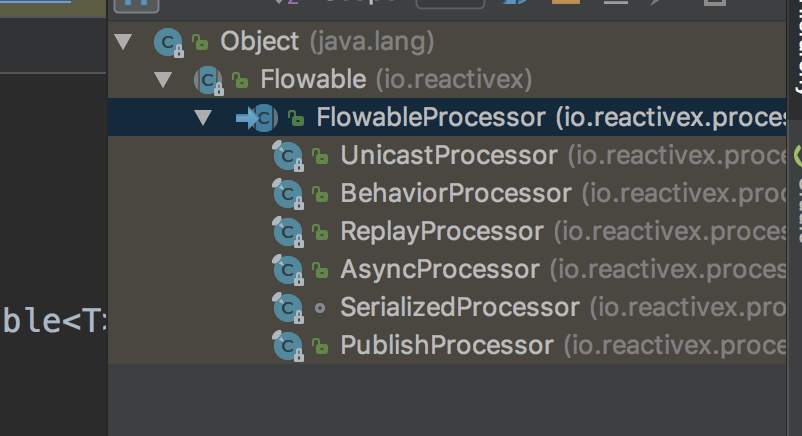This screenshot has height=436, width=802.
Task: Click package-private dot icon beside SerializedProcessor
Action: pyautogui.click(x=320, y=308)
